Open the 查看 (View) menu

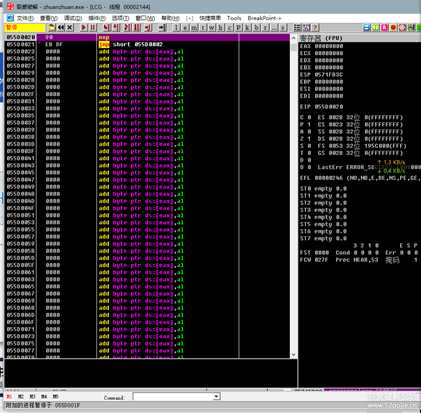pyautogui.click(x=49, y=18)
